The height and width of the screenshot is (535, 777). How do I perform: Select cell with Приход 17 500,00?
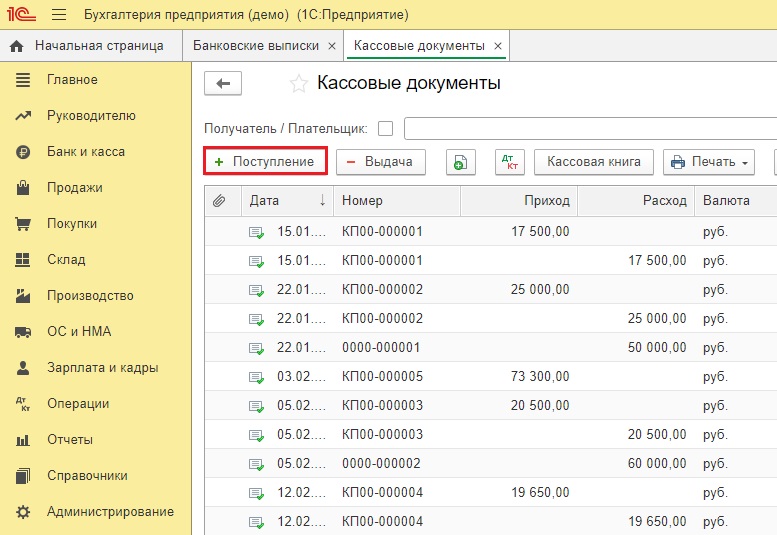(x=519, y=231)
